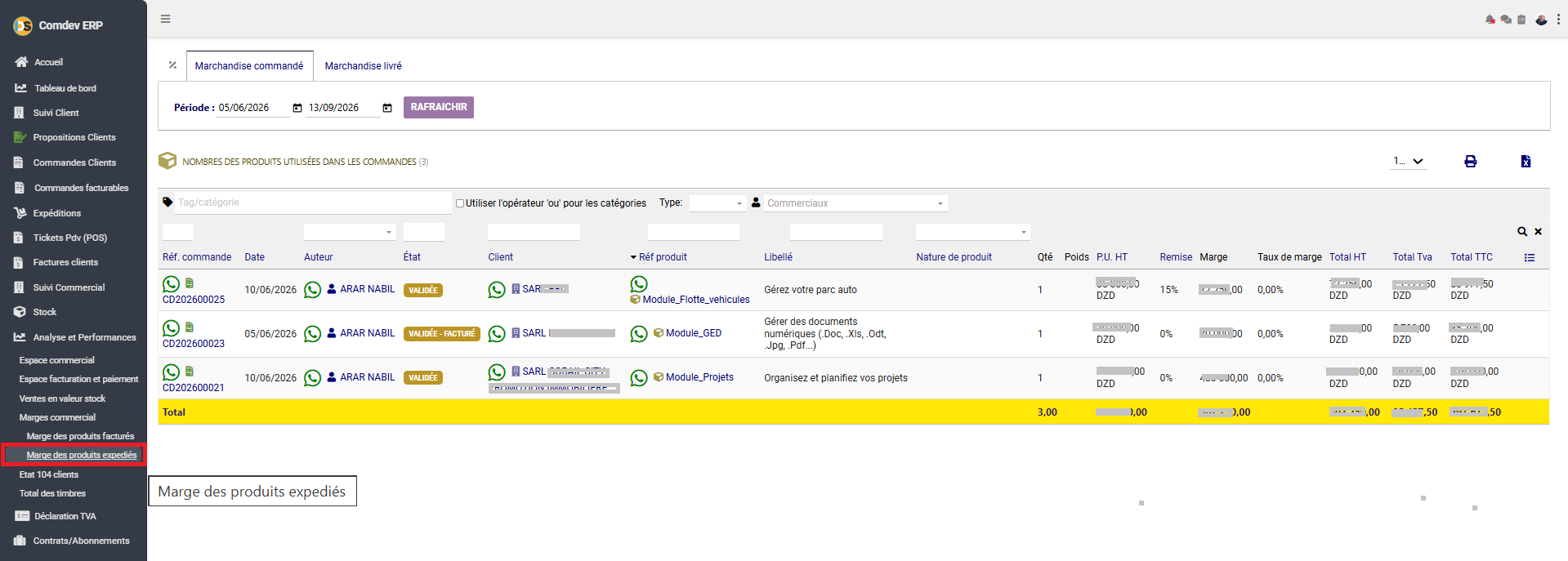Open the user avatar menu
This screenshot has height=561, width=1568.
pos(1541,20)
